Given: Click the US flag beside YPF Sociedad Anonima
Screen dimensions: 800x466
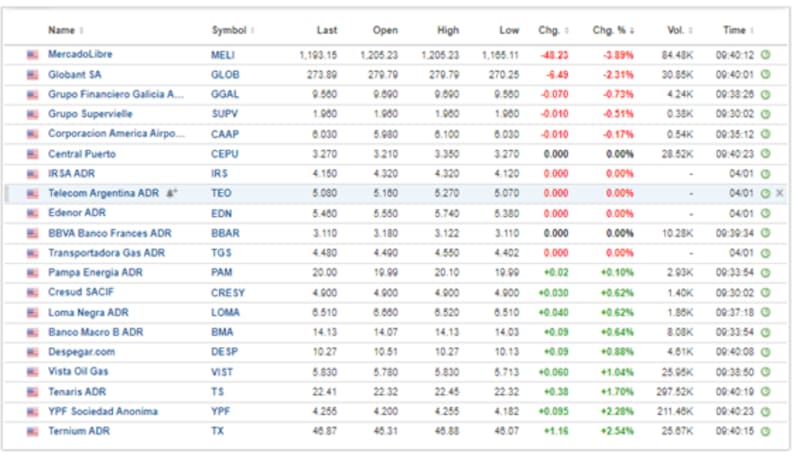Looking at the screenshot, I should pyautogui.click(x=33, y=411).
